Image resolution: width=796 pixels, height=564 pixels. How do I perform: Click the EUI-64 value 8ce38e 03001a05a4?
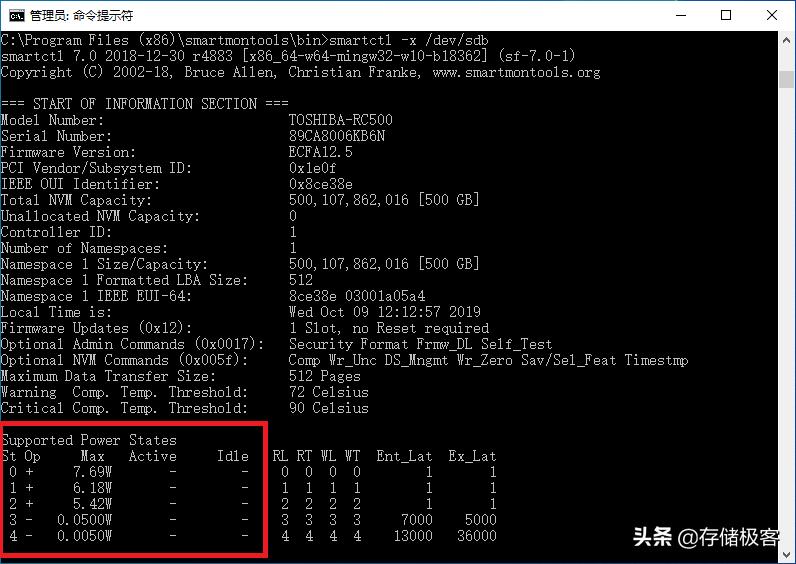pos(357,295)
